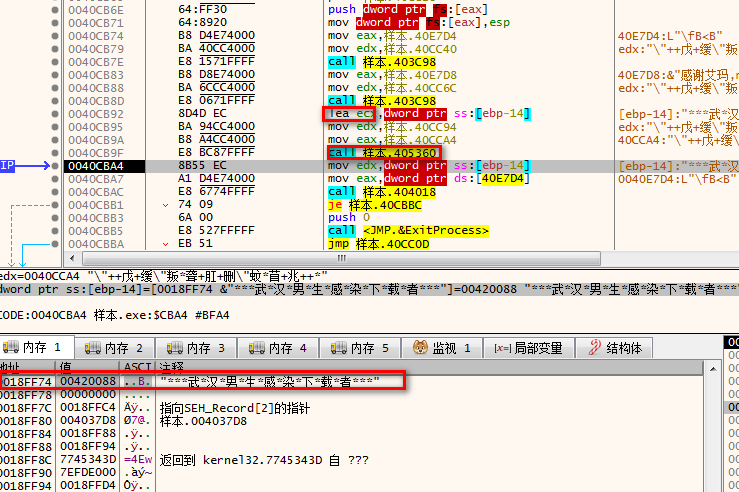The width and height of the screenshot is (739, 492).
Task: Switch to the 内存 2 tab
Action: (x=116, y=348)
